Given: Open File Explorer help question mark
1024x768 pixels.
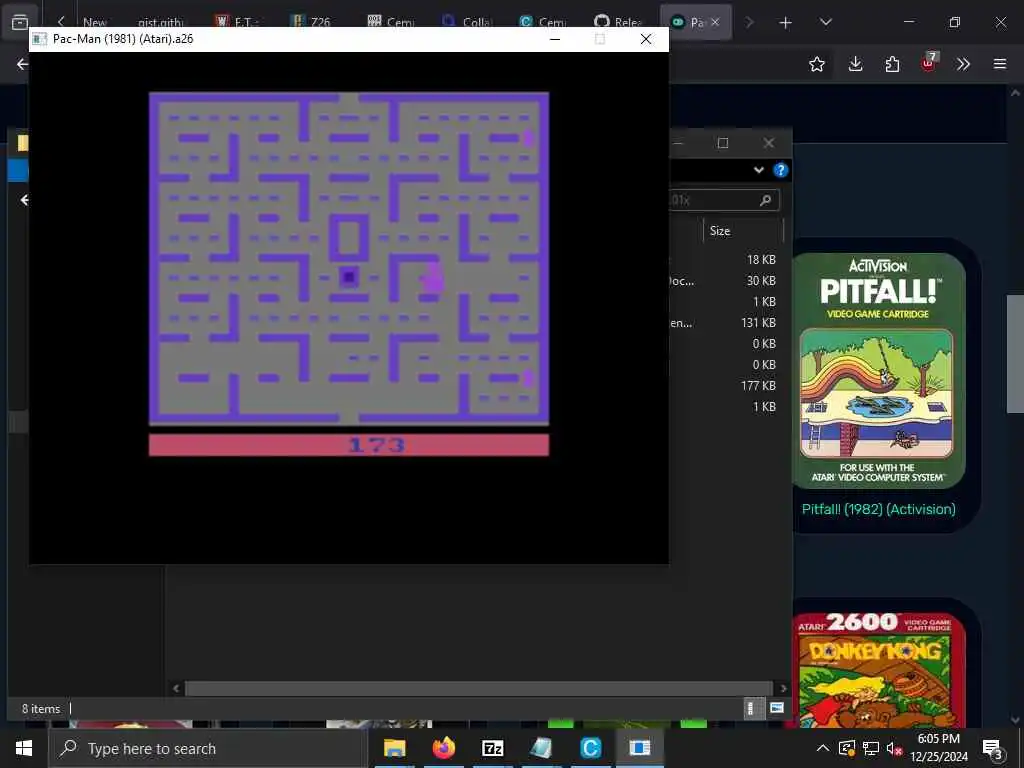Looking at the screenshot, I should [x=780, y=170].
